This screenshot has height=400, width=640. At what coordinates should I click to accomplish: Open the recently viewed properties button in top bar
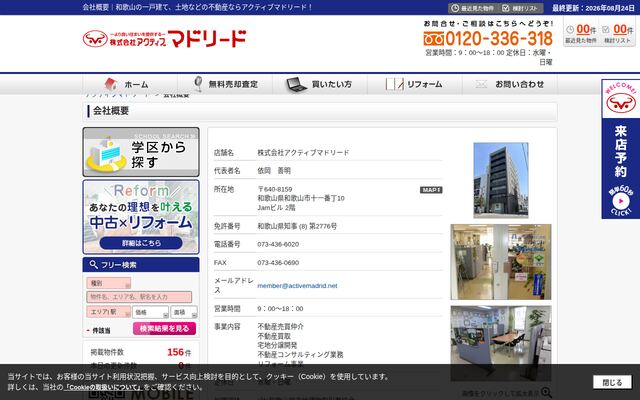pyautogui.click(x=473, y=8)
